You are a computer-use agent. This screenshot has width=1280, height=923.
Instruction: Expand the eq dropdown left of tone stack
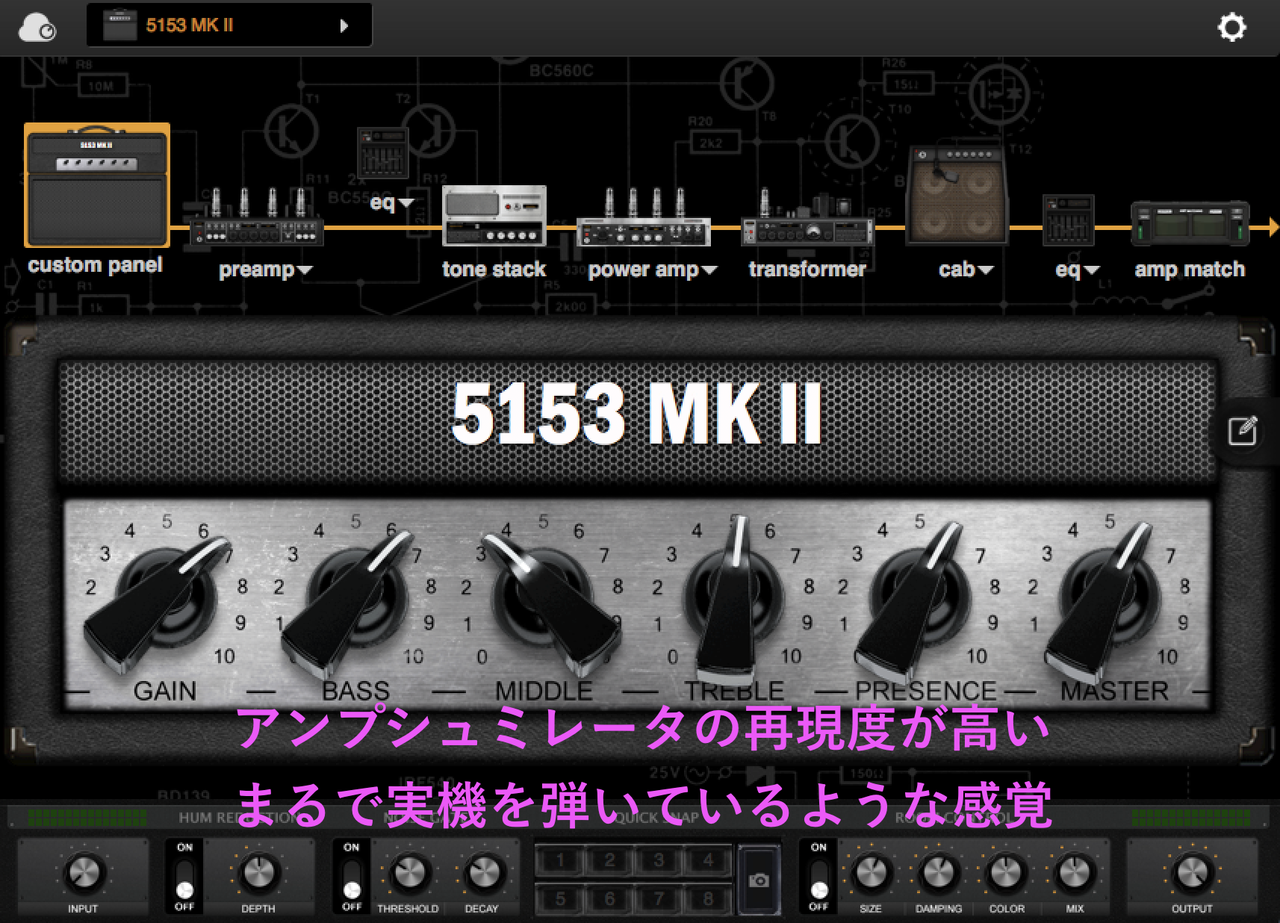tap(392, 203)
